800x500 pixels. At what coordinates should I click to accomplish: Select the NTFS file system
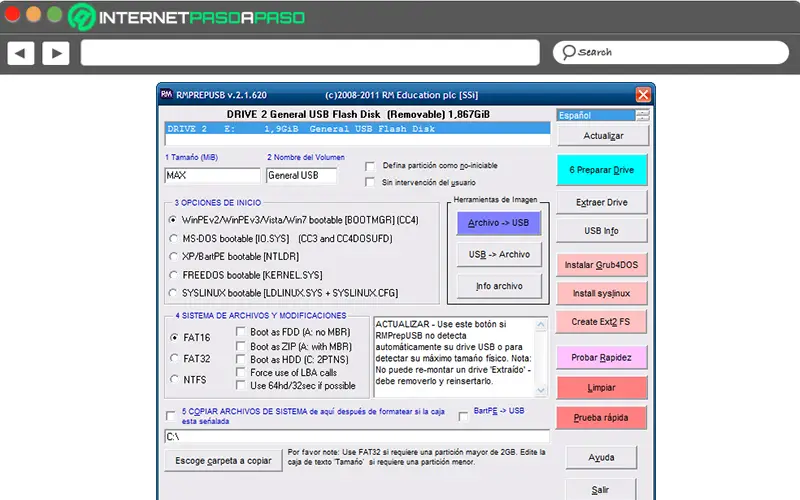[x=174, y=379]
